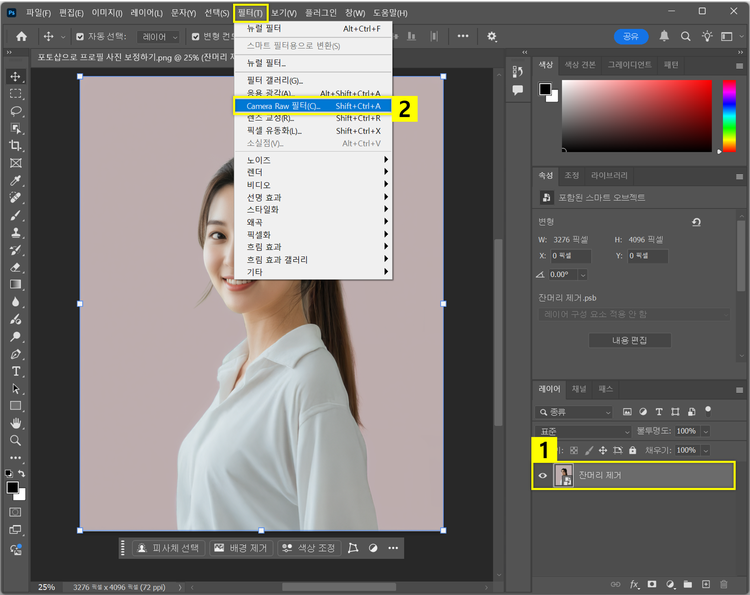Open the 표준 blend mode dropdown
The width and height of the screenshot is (750, 595).
click(584, 431)
